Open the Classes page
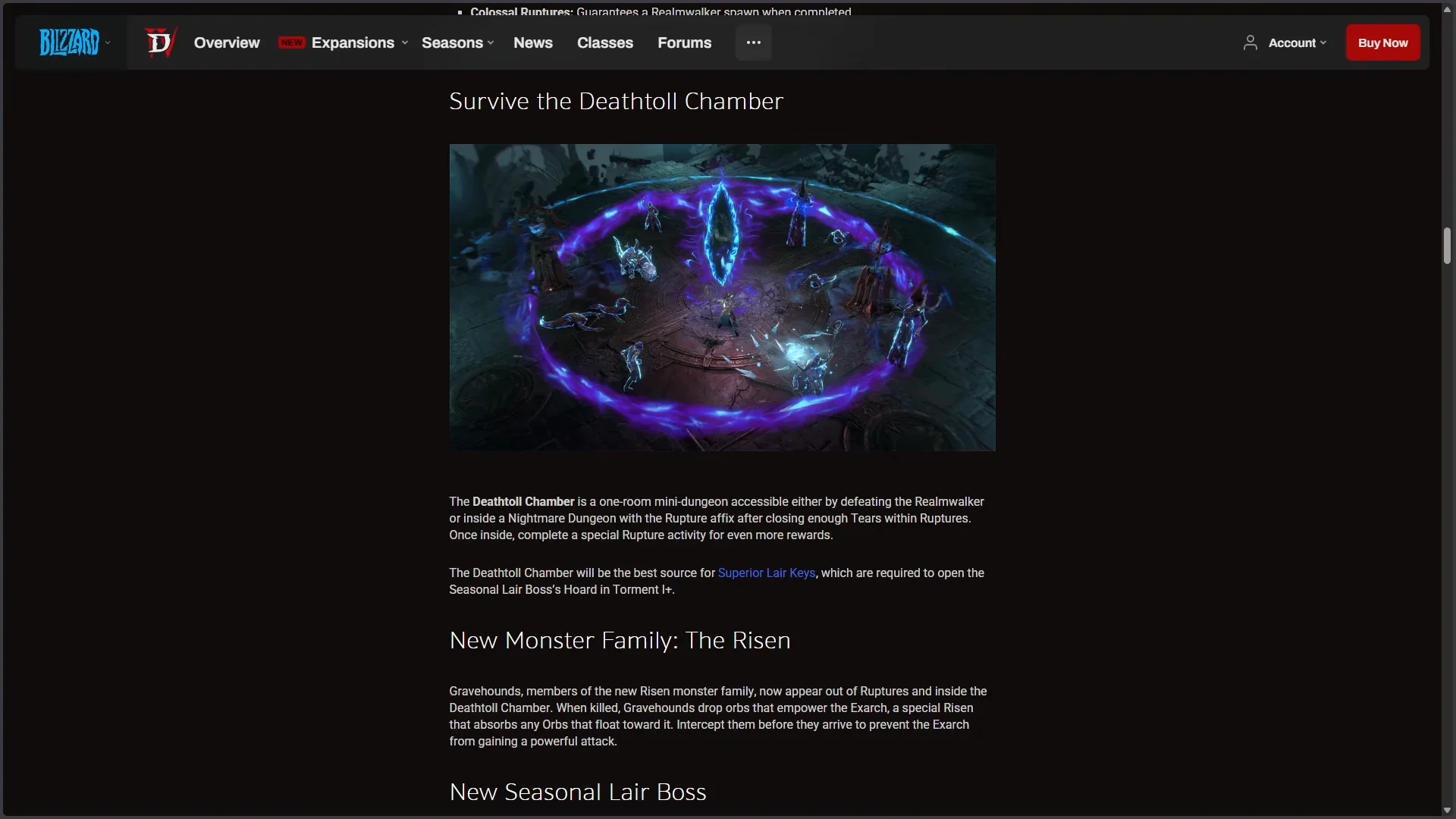1456x819 pixels. pos(605,42)
